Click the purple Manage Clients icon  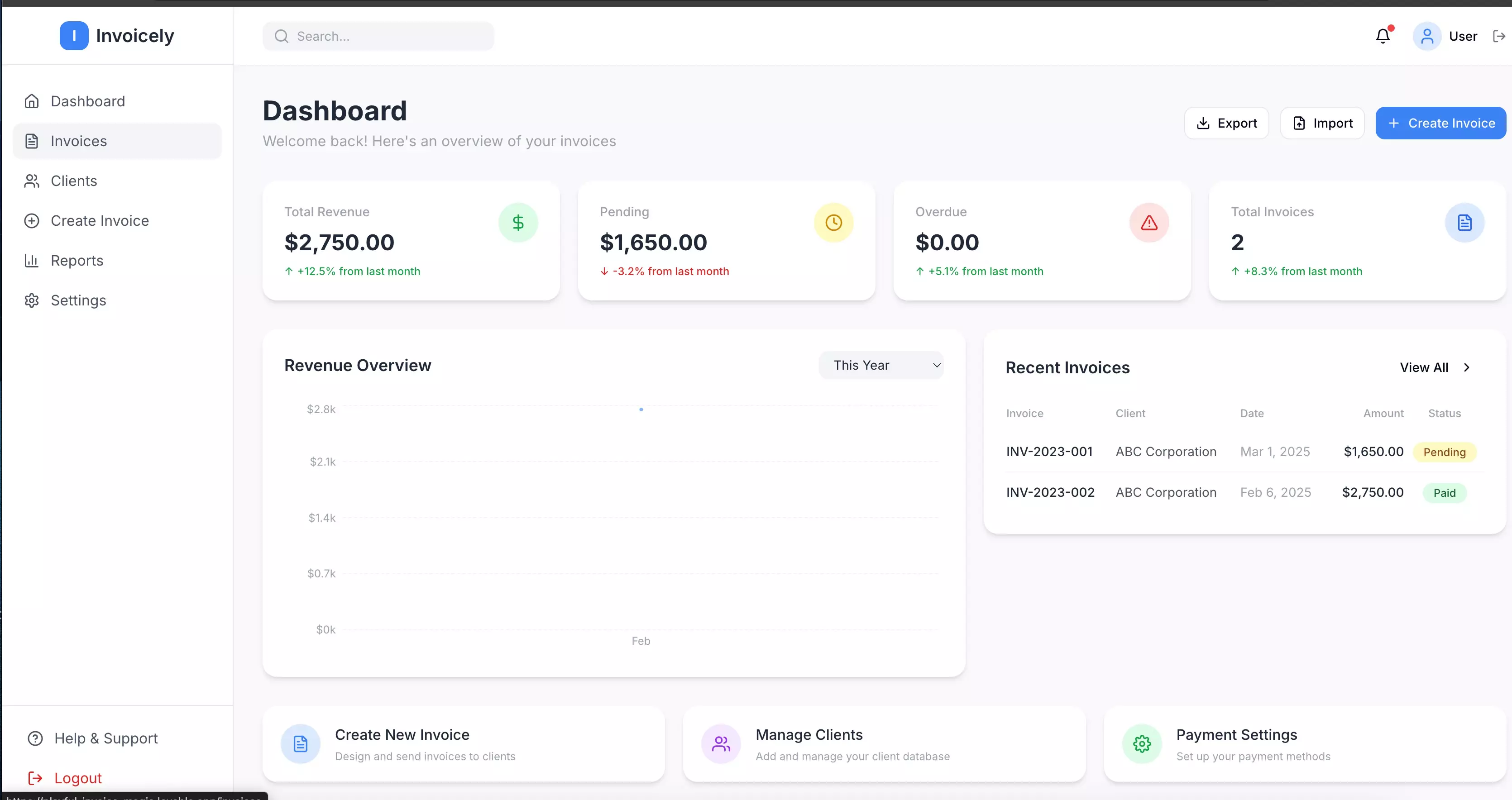coord(721,744)
